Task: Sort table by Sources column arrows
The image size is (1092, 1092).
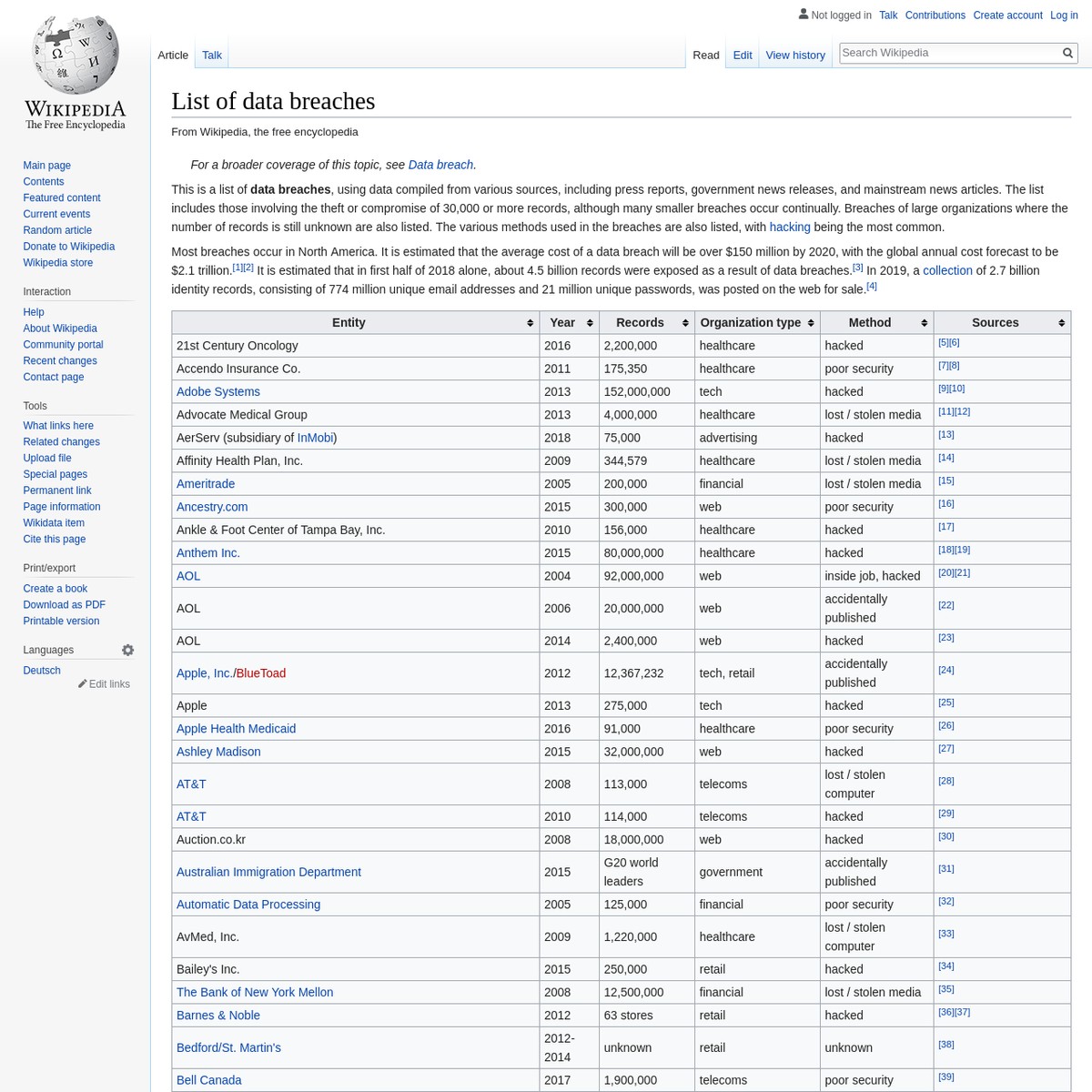Action: [x=1062, y=323]
